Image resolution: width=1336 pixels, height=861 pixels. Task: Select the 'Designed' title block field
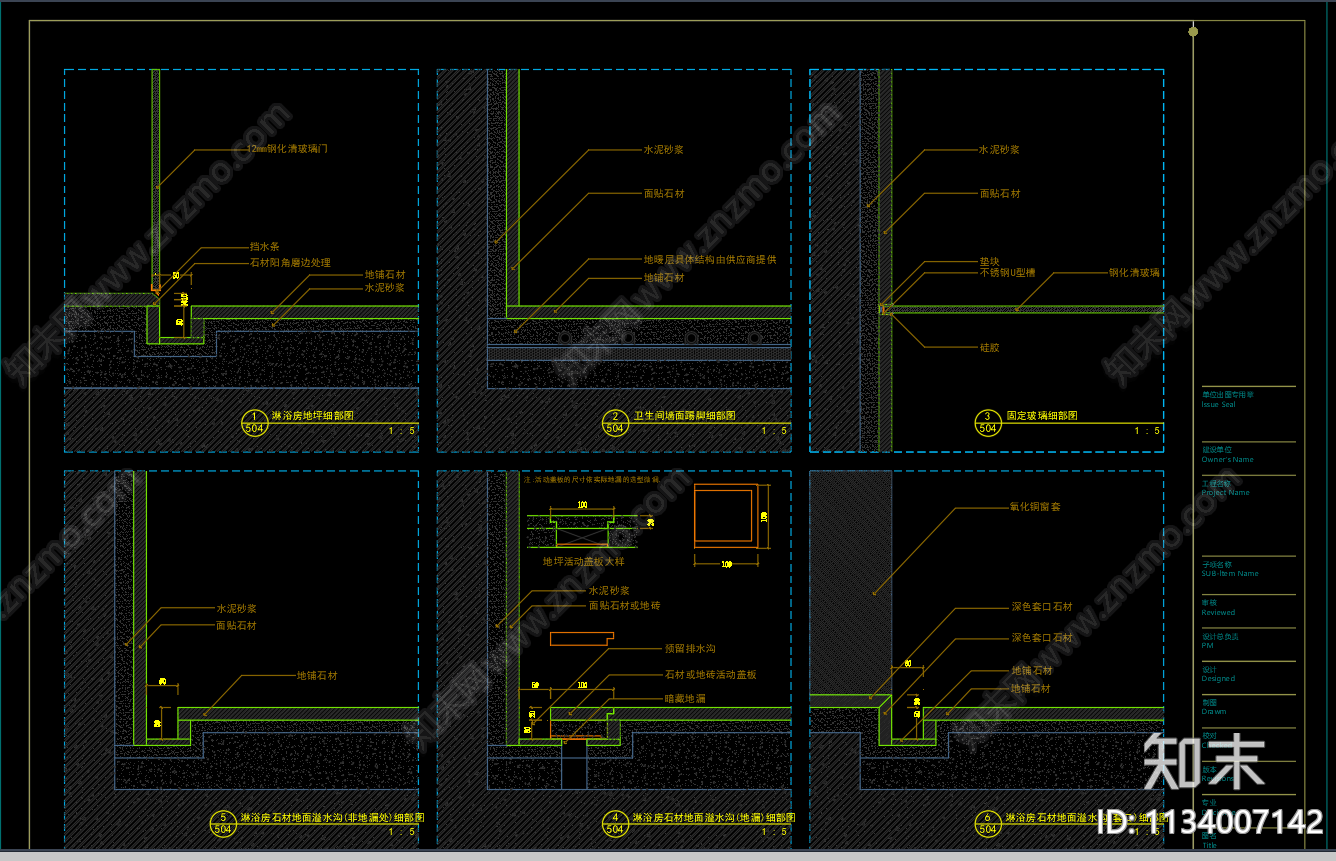[x=1218, y=679]
